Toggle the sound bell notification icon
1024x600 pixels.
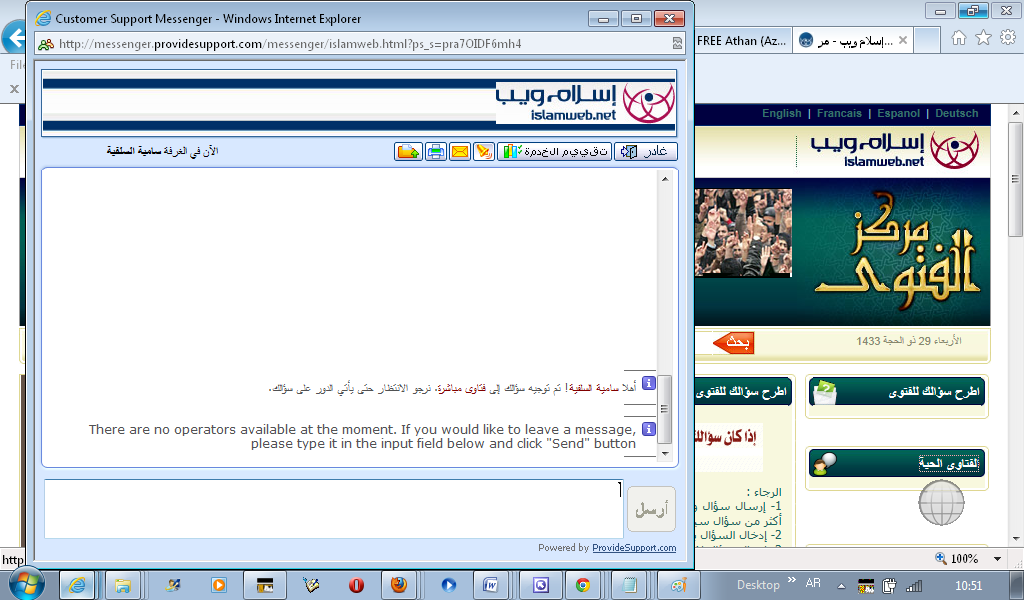pos(484,151)
